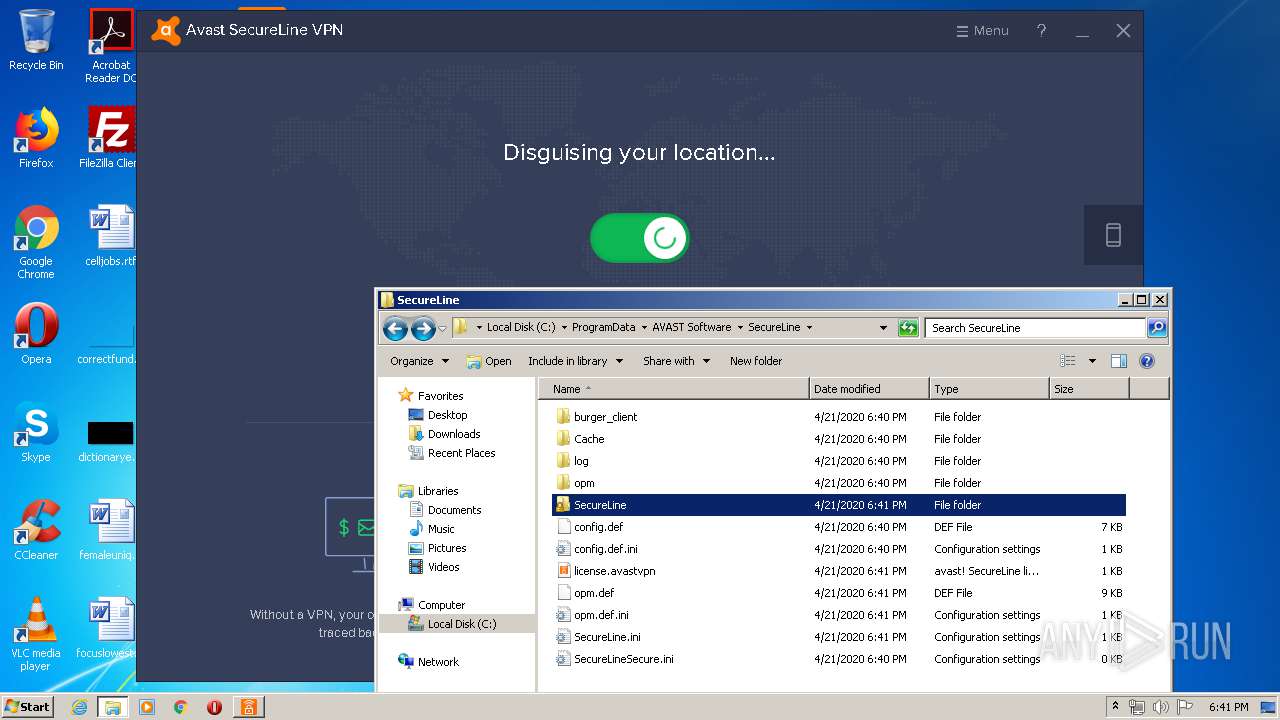The image size is (1280, 720).
Task: Open the Avast VPN taskbar icon
Action: click(247, 707)
